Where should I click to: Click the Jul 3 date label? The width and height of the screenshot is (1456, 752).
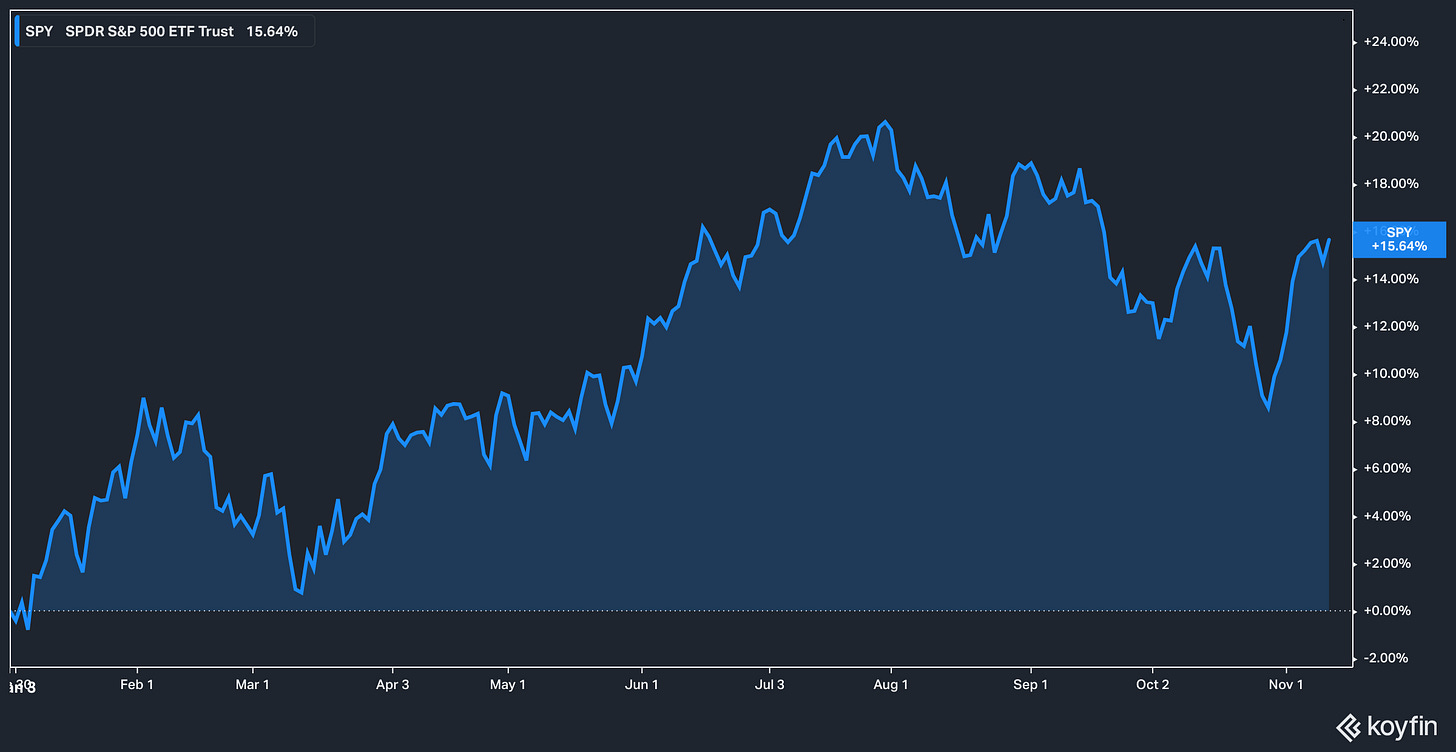(770, 685)
